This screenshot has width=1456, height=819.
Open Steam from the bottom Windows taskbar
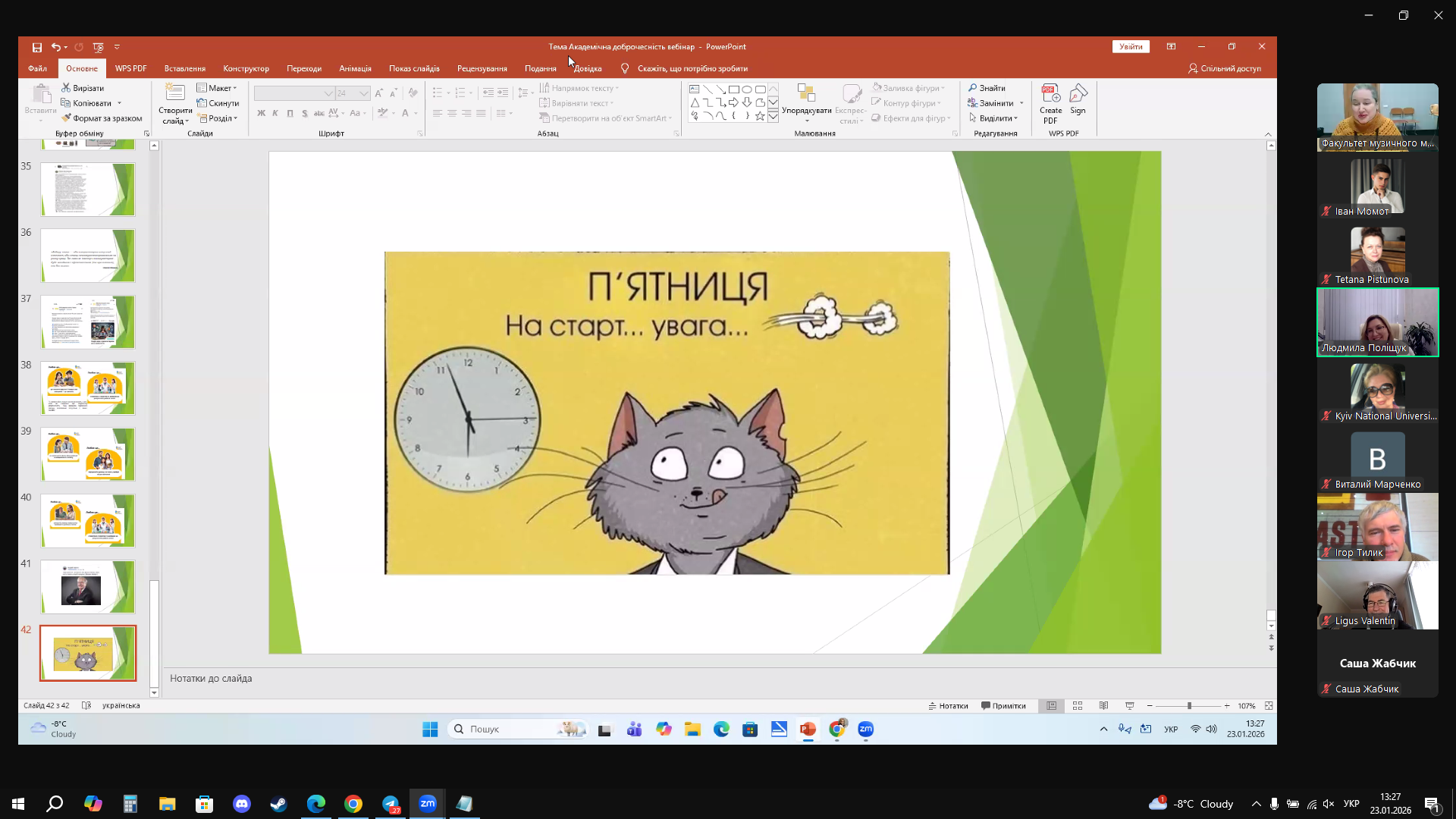278,804
